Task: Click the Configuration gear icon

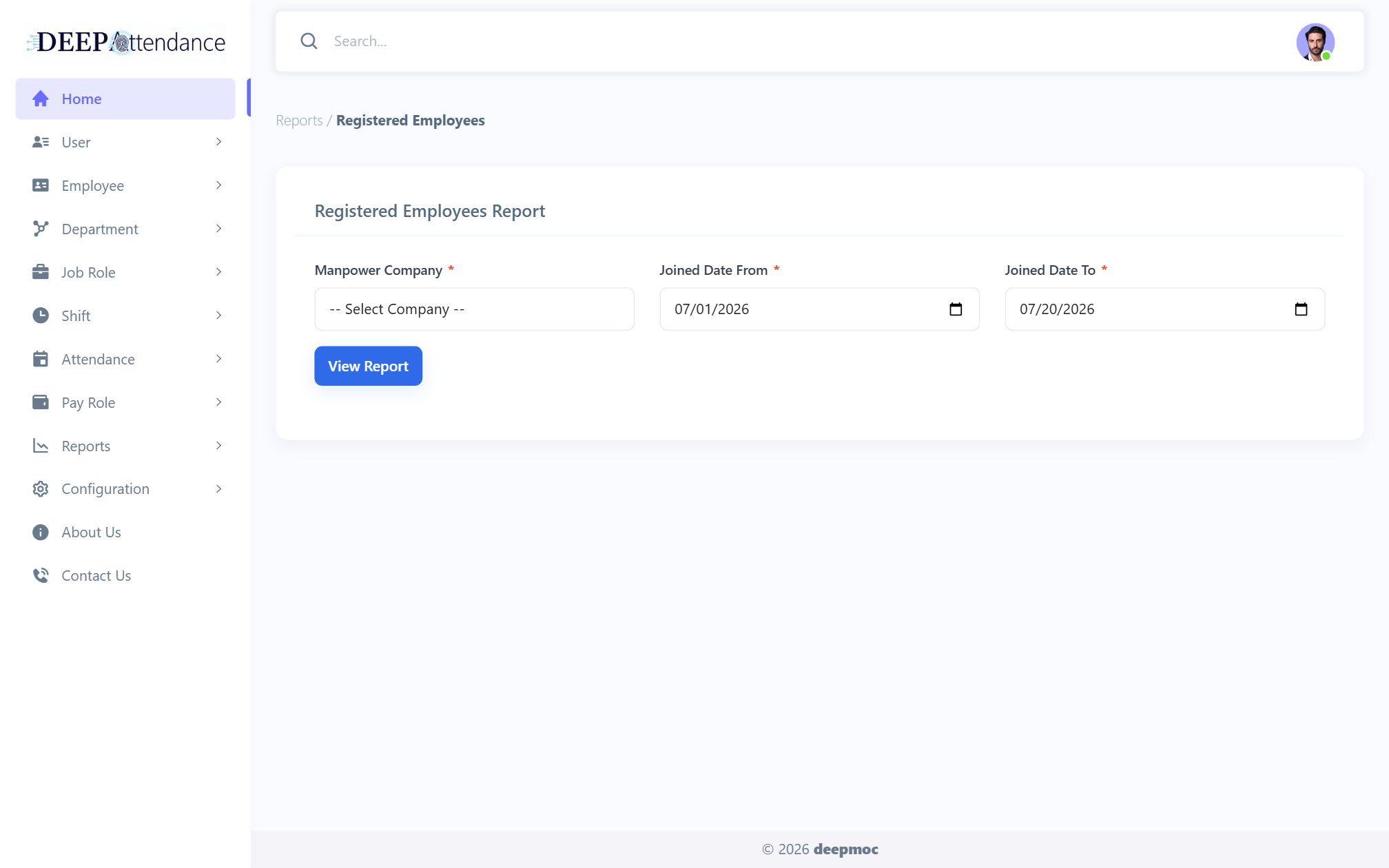Action: (x=41, y=489)
